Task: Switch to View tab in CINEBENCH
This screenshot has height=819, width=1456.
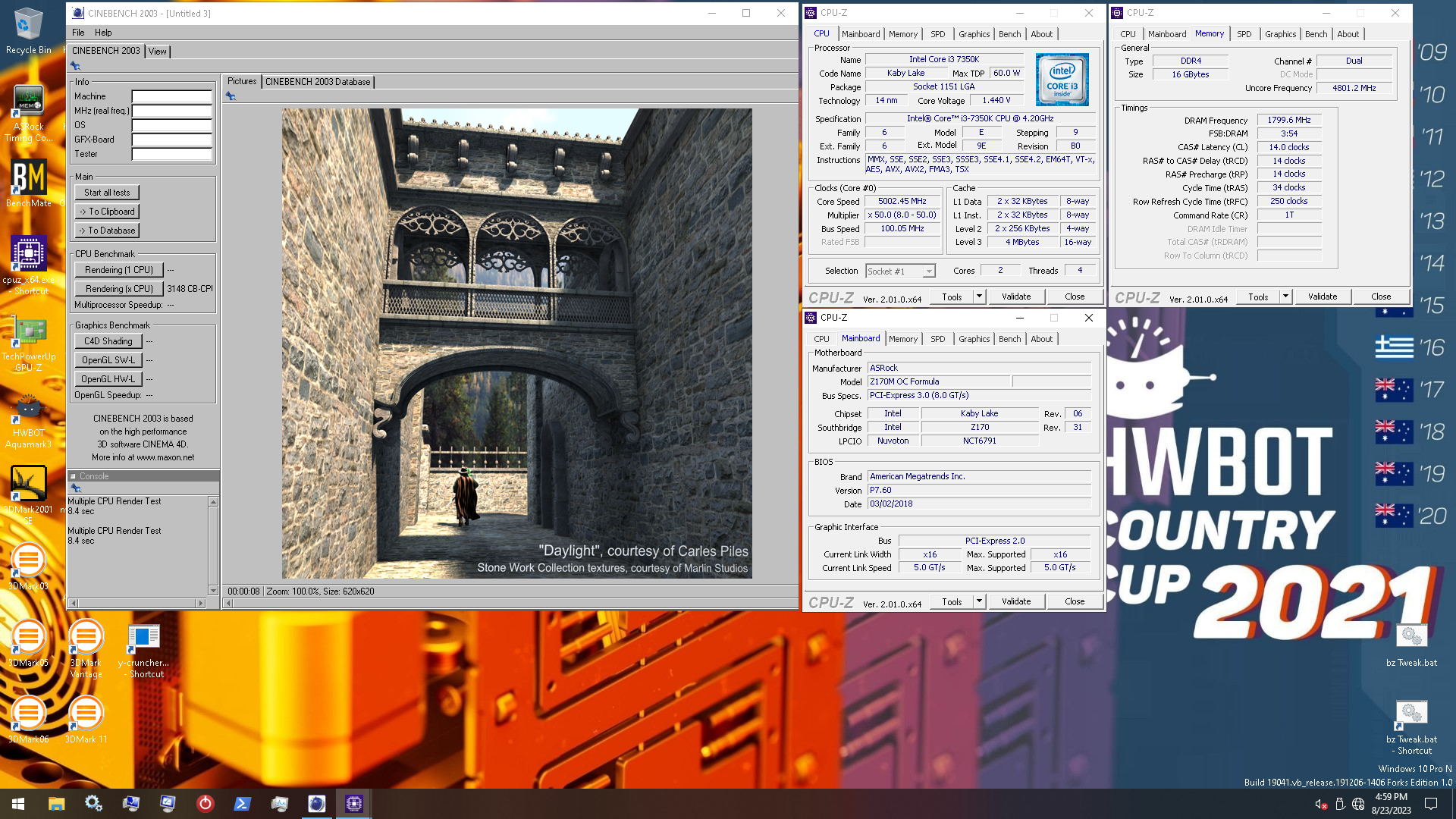Action: pyautogui.click(x=158, y=52)
